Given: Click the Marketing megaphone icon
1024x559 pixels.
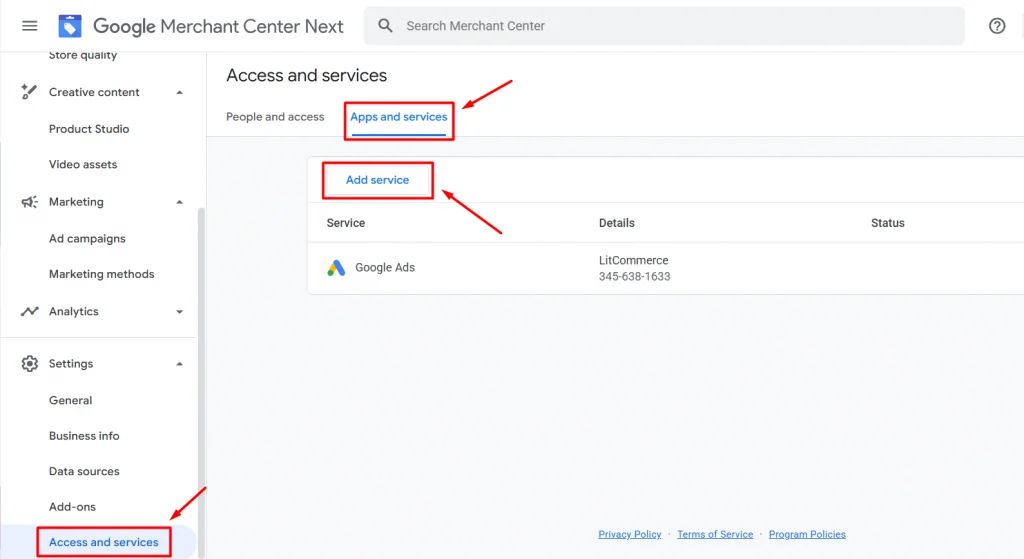Looking at the screenshot, I should tap(29, 202).
